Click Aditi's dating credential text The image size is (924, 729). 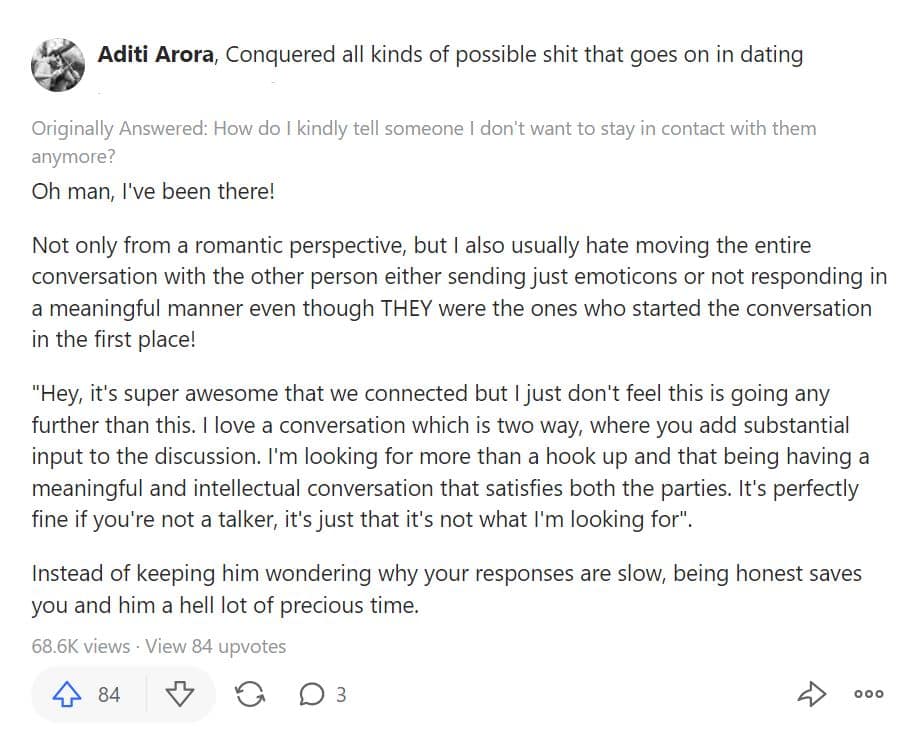[x=515, y=54]
